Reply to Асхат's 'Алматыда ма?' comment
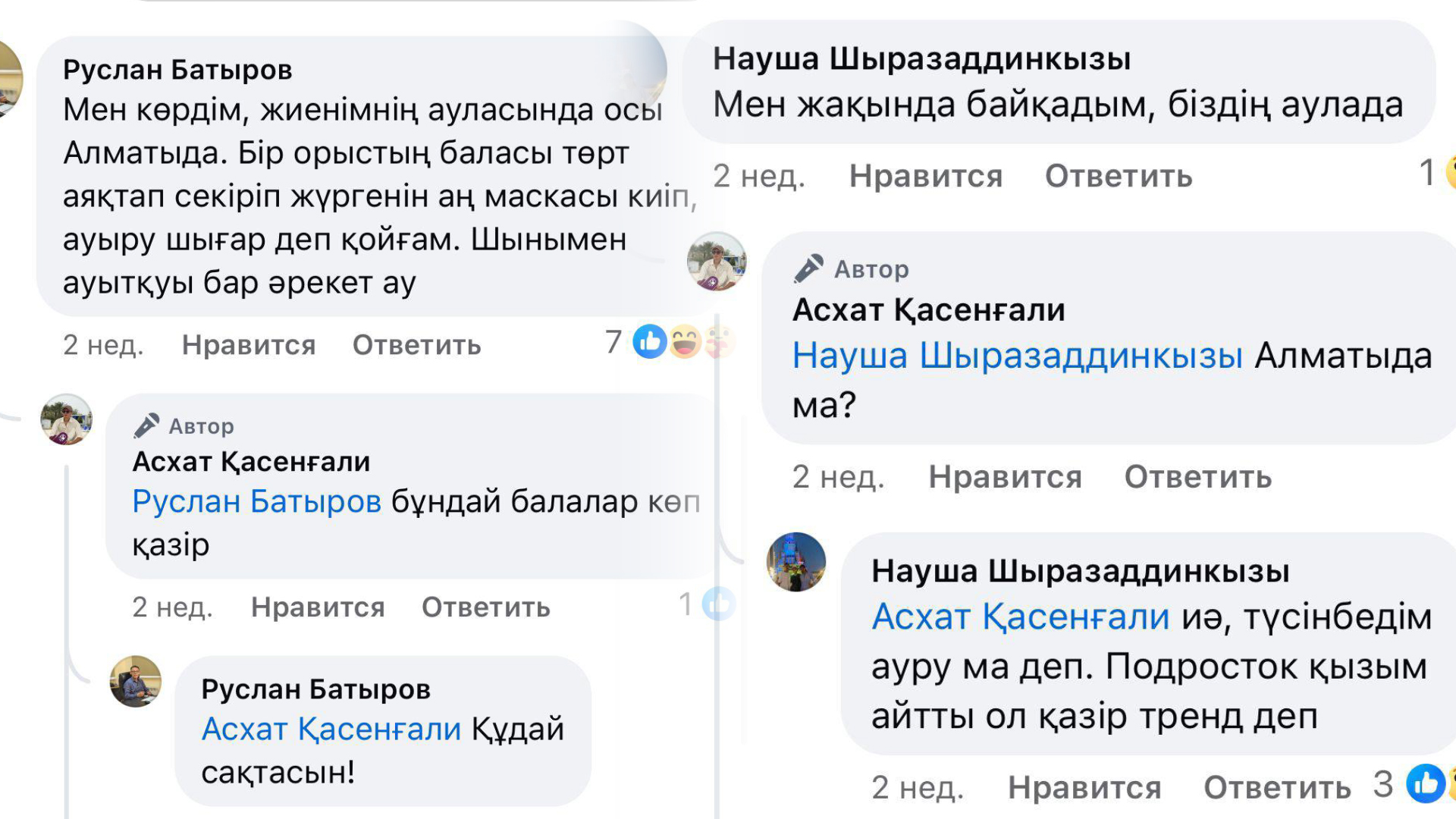The image size is (1456, 819). click(1197, 477)
